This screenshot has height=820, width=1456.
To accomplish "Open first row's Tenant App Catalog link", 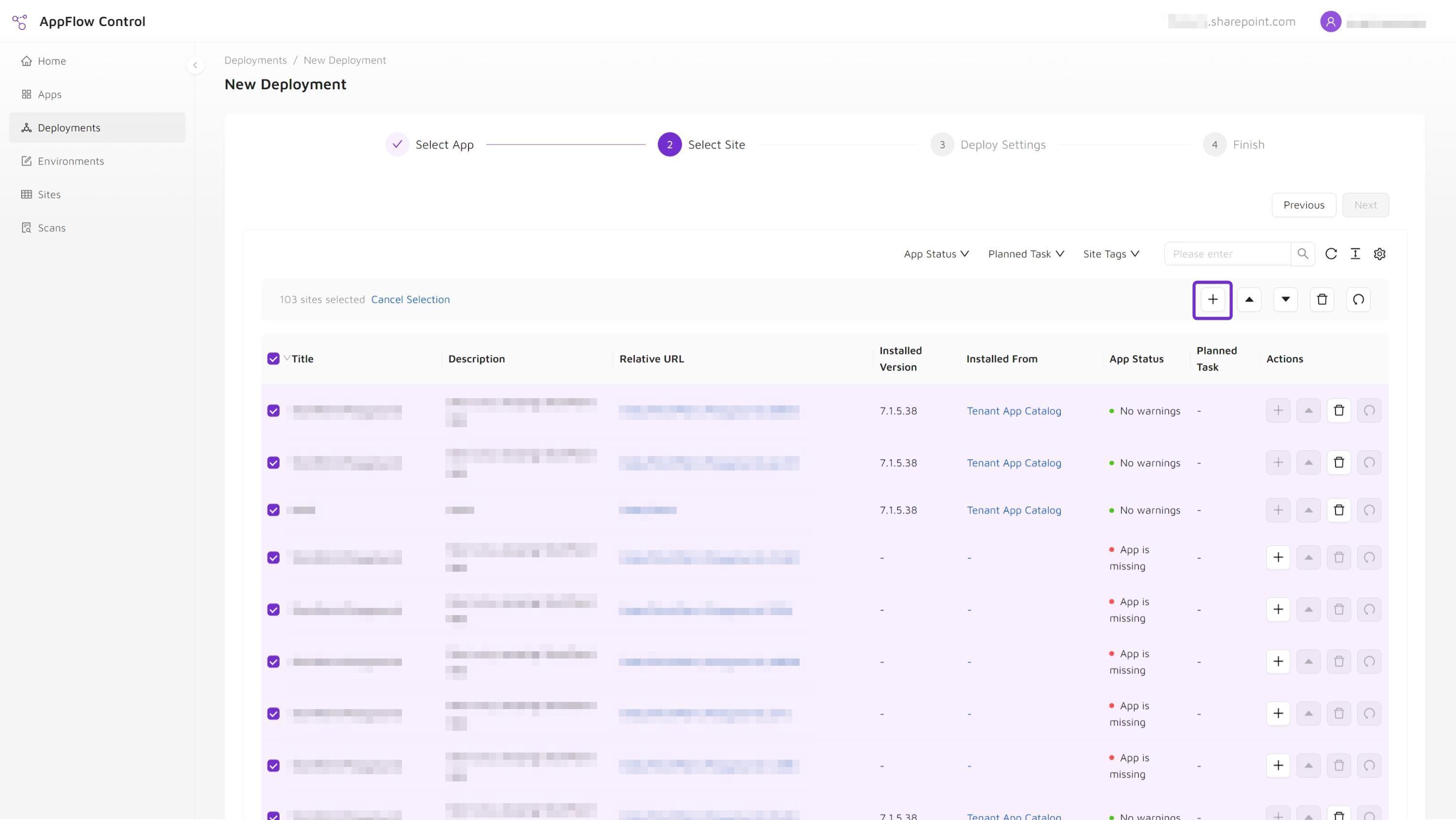I will point(1014,411).
